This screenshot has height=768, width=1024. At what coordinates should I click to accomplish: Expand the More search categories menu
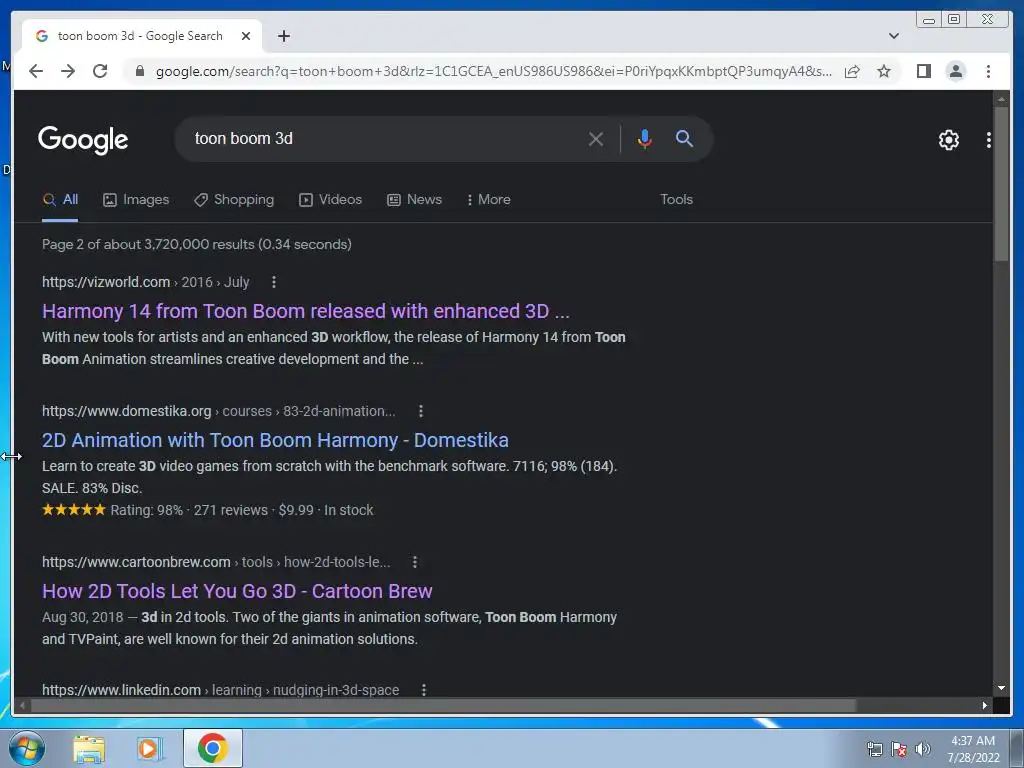[x=488, y=199]
